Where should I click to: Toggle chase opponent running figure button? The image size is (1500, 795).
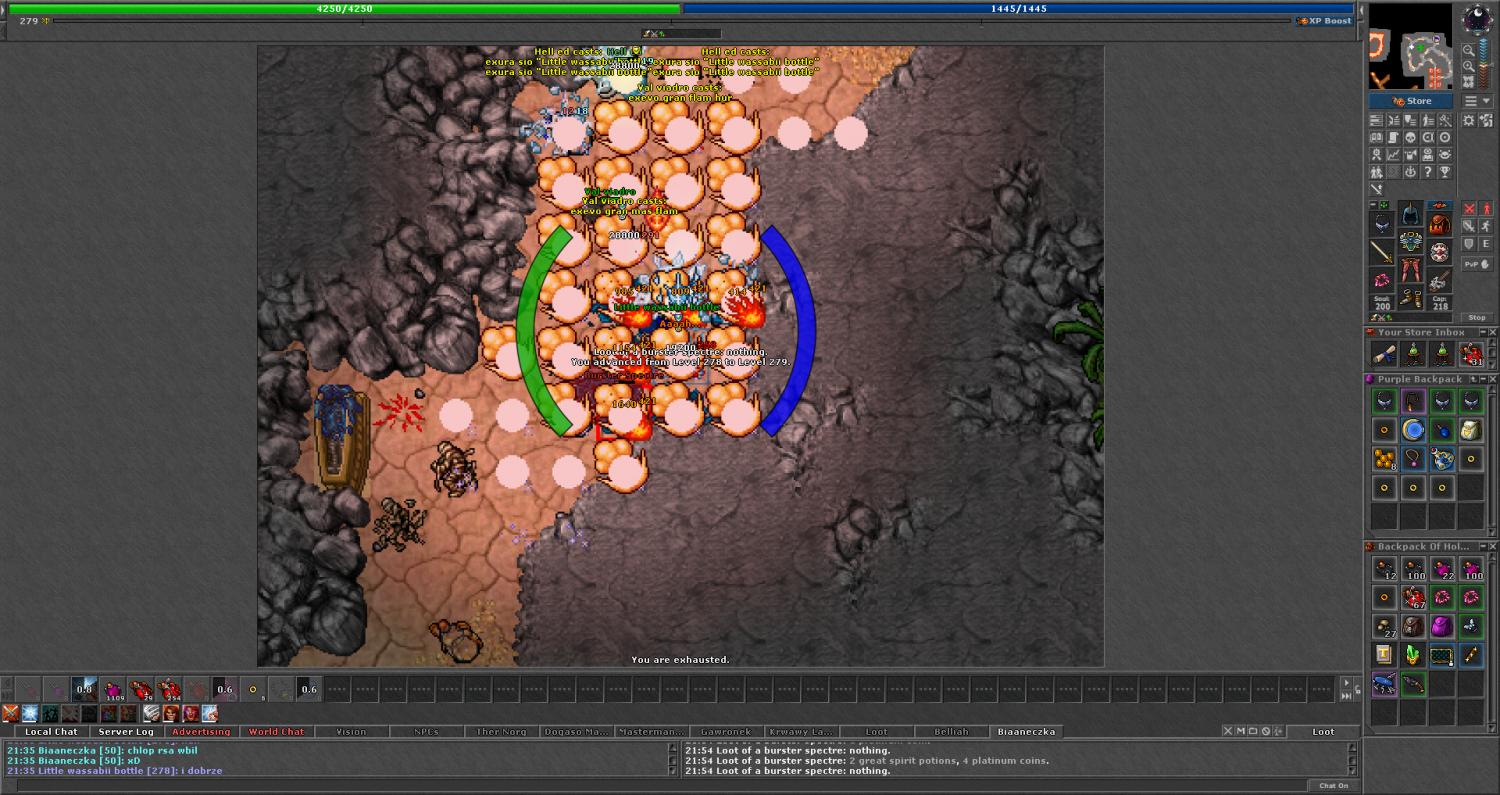click(x=1486, y=226)
